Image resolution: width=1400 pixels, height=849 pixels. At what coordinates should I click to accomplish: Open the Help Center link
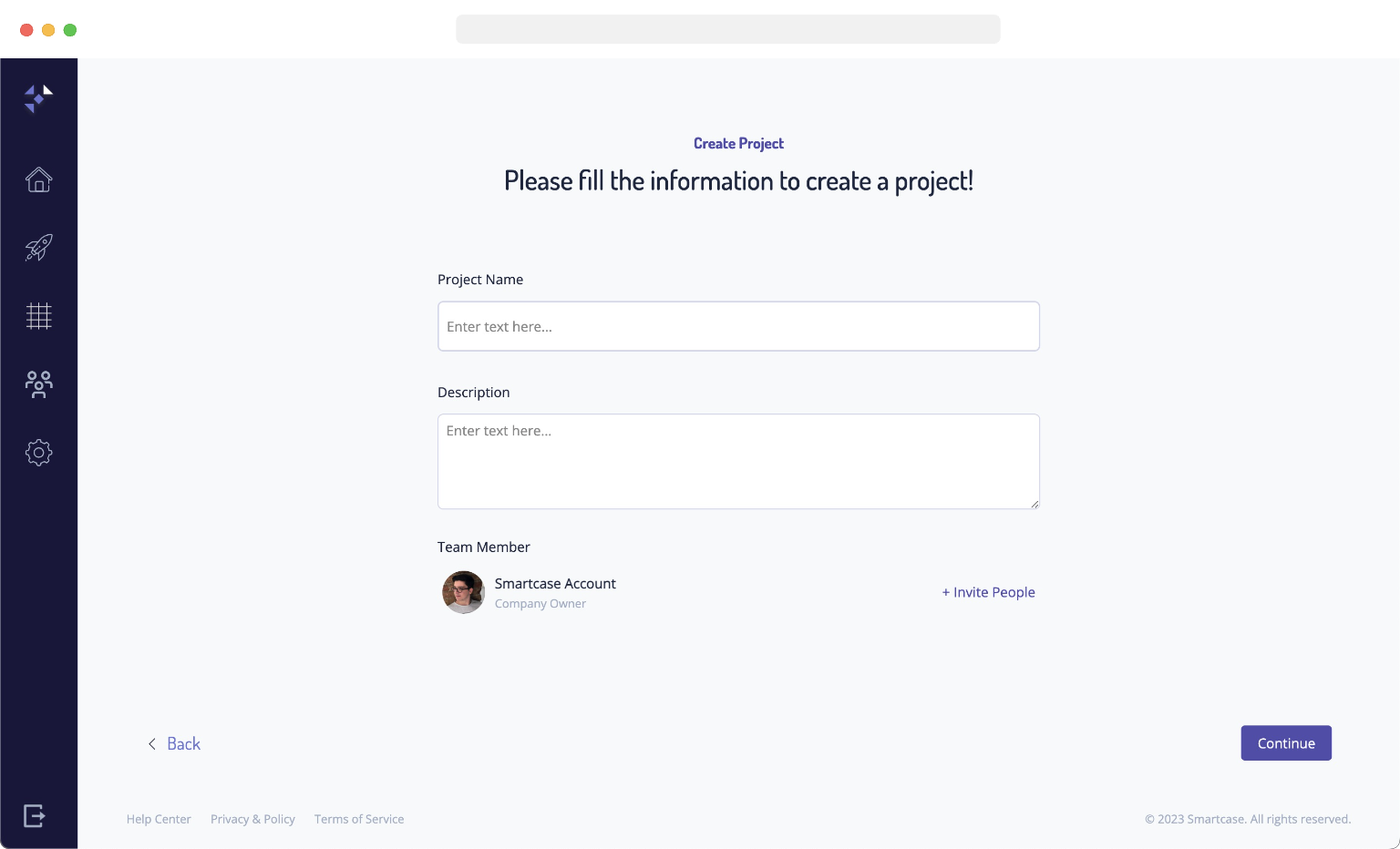pos(159,819)
